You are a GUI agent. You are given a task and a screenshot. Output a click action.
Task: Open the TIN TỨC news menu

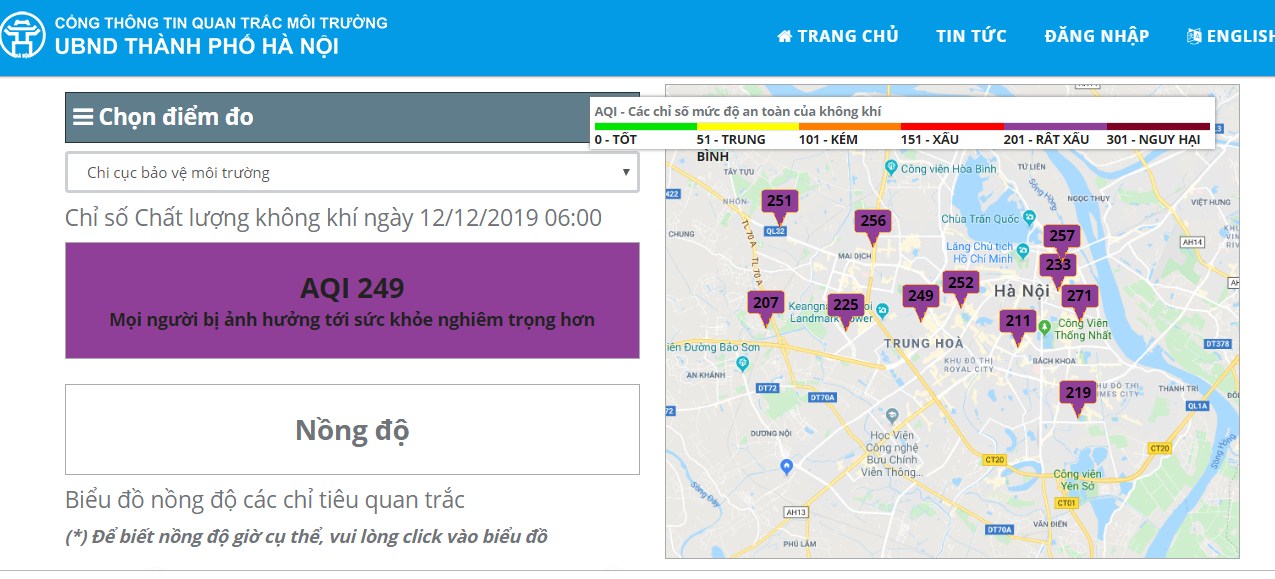971,36
